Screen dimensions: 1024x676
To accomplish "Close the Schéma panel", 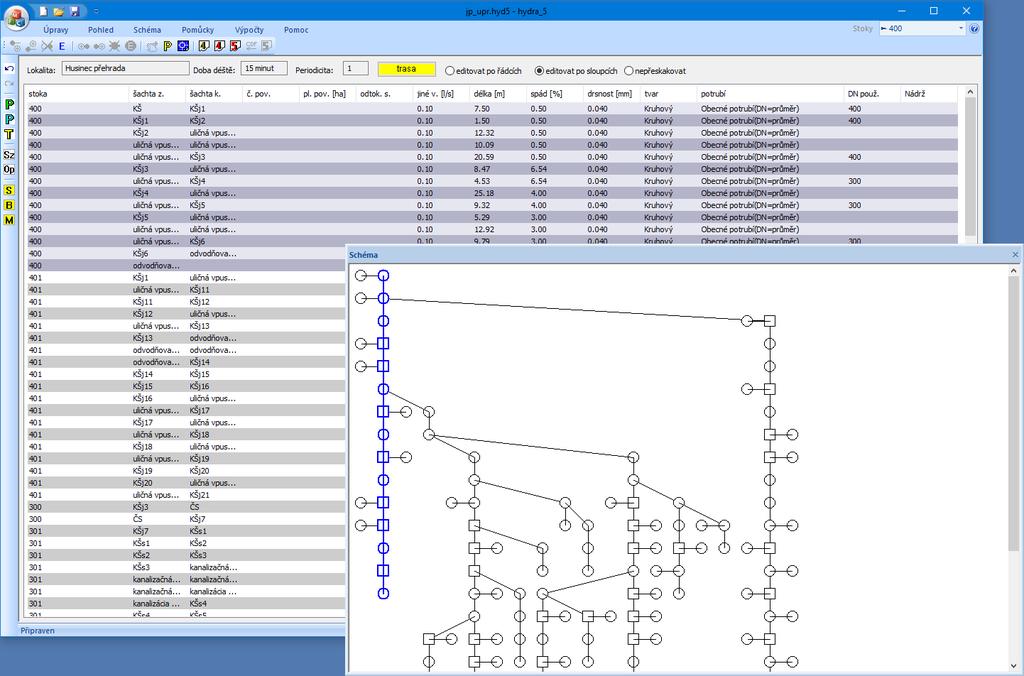I will (x=1015, y=255).
